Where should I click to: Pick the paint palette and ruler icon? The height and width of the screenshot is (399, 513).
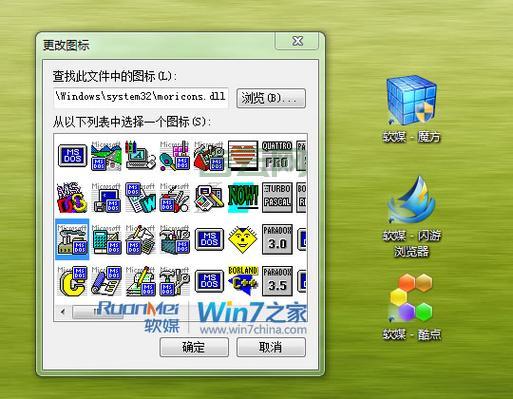coord(209,198)
